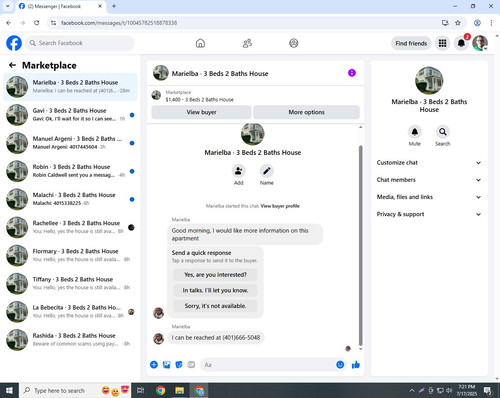The image size is (500, 398).
Task: Expand Media, files and links section
Action: tap(429, 197)
